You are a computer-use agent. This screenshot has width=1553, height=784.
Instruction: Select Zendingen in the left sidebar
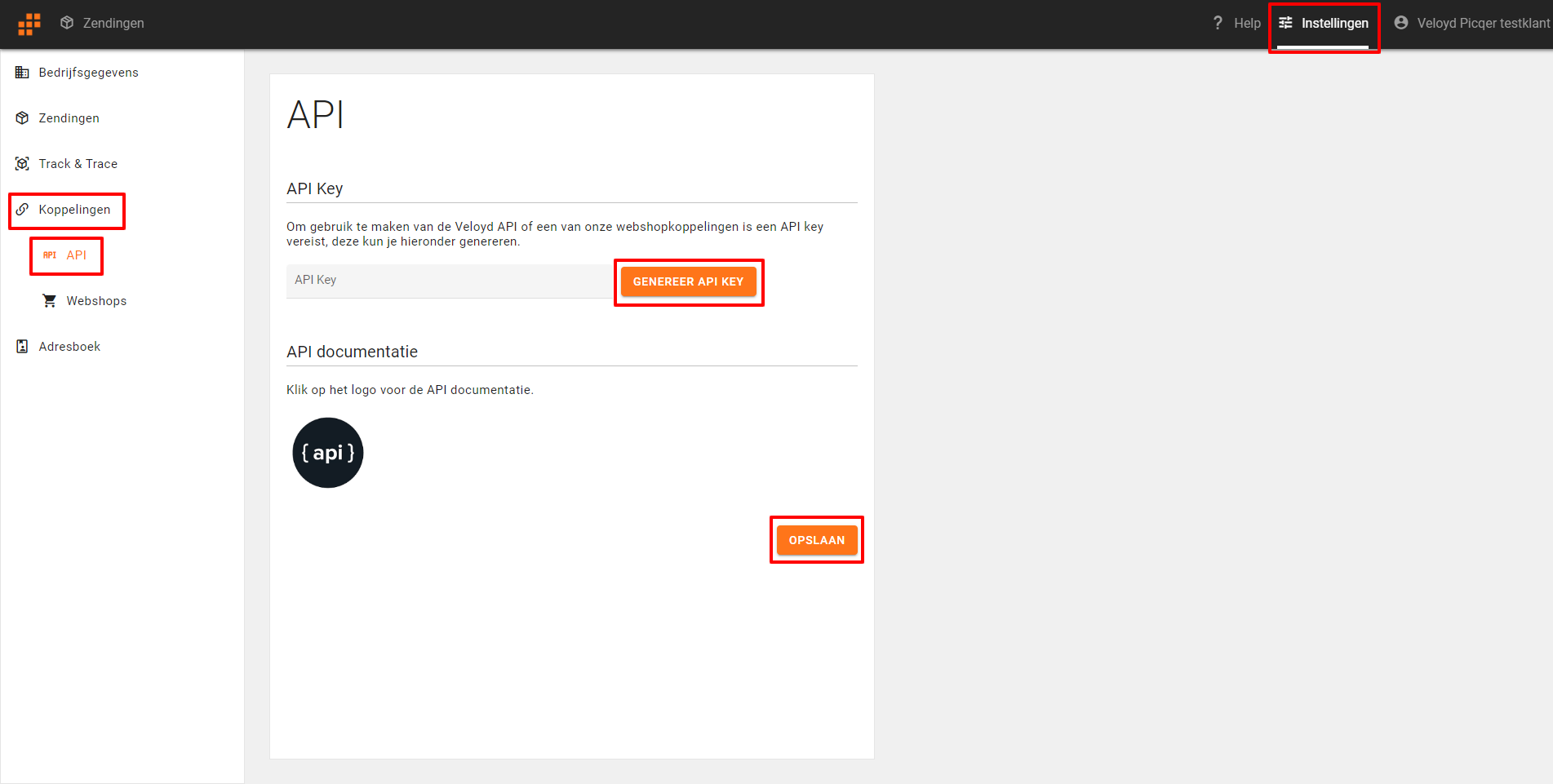(x=69, y=118)
